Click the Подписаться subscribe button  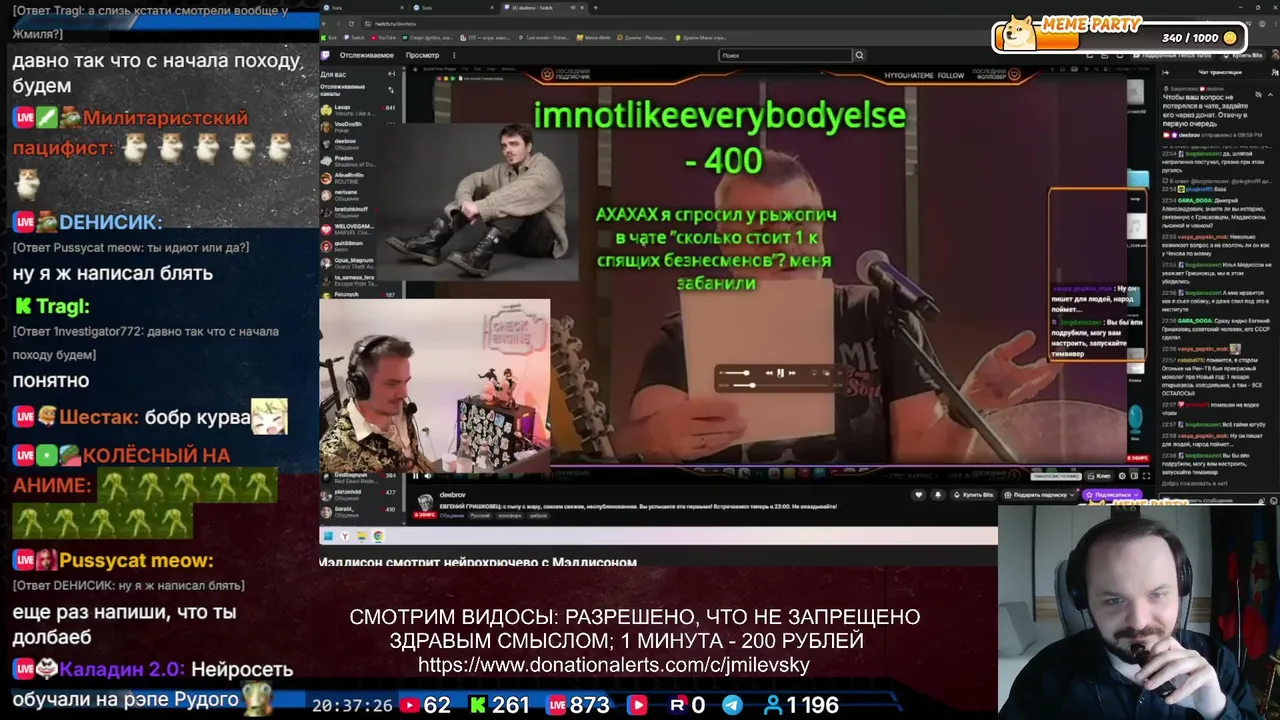pos(1110,495)
